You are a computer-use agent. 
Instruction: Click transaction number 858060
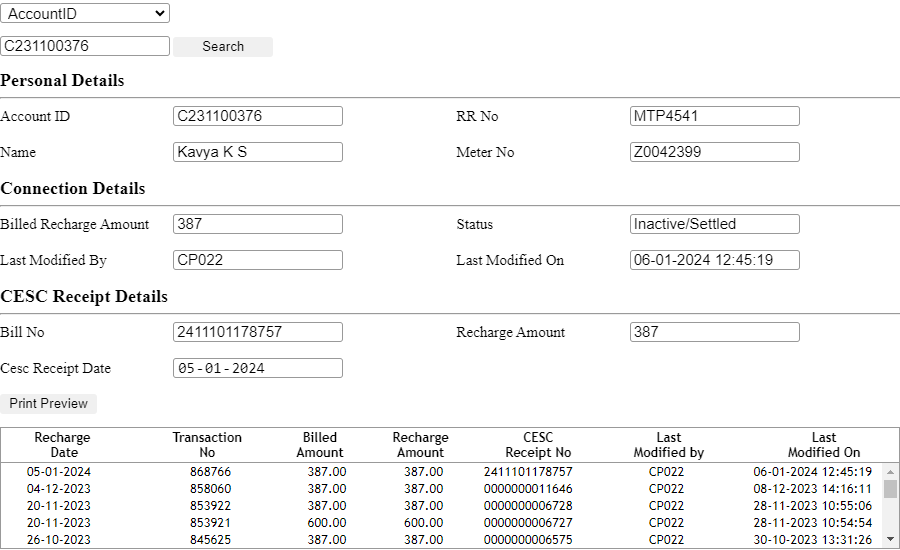tap(211, 489)
